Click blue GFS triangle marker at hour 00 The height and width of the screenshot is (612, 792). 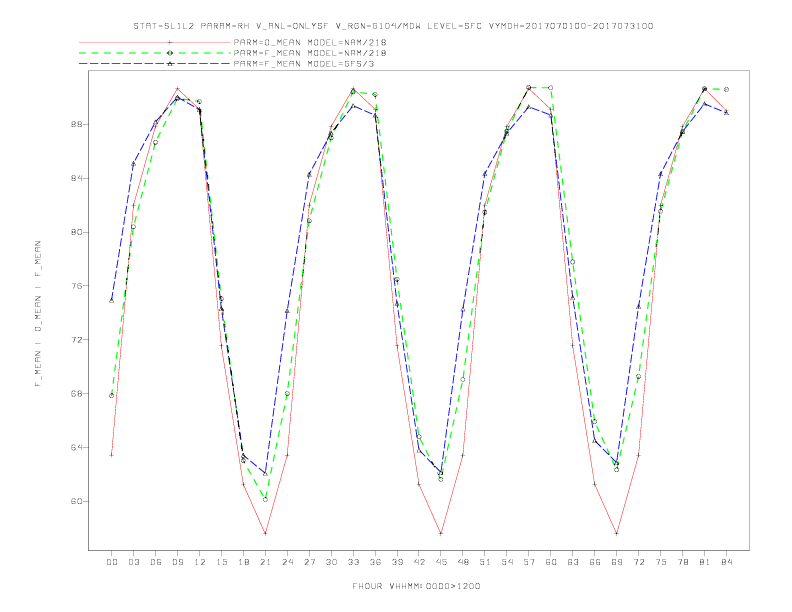[112, 300]
